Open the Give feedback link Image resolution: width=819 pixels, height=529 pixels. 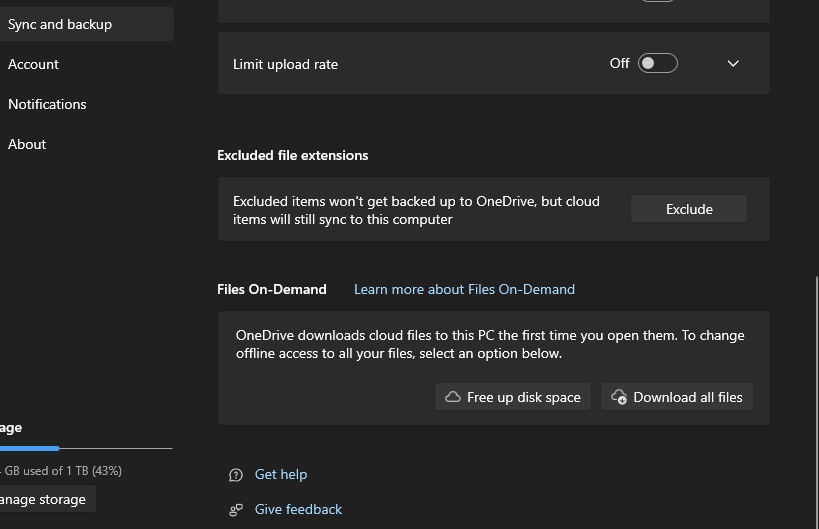pos(298,510)
